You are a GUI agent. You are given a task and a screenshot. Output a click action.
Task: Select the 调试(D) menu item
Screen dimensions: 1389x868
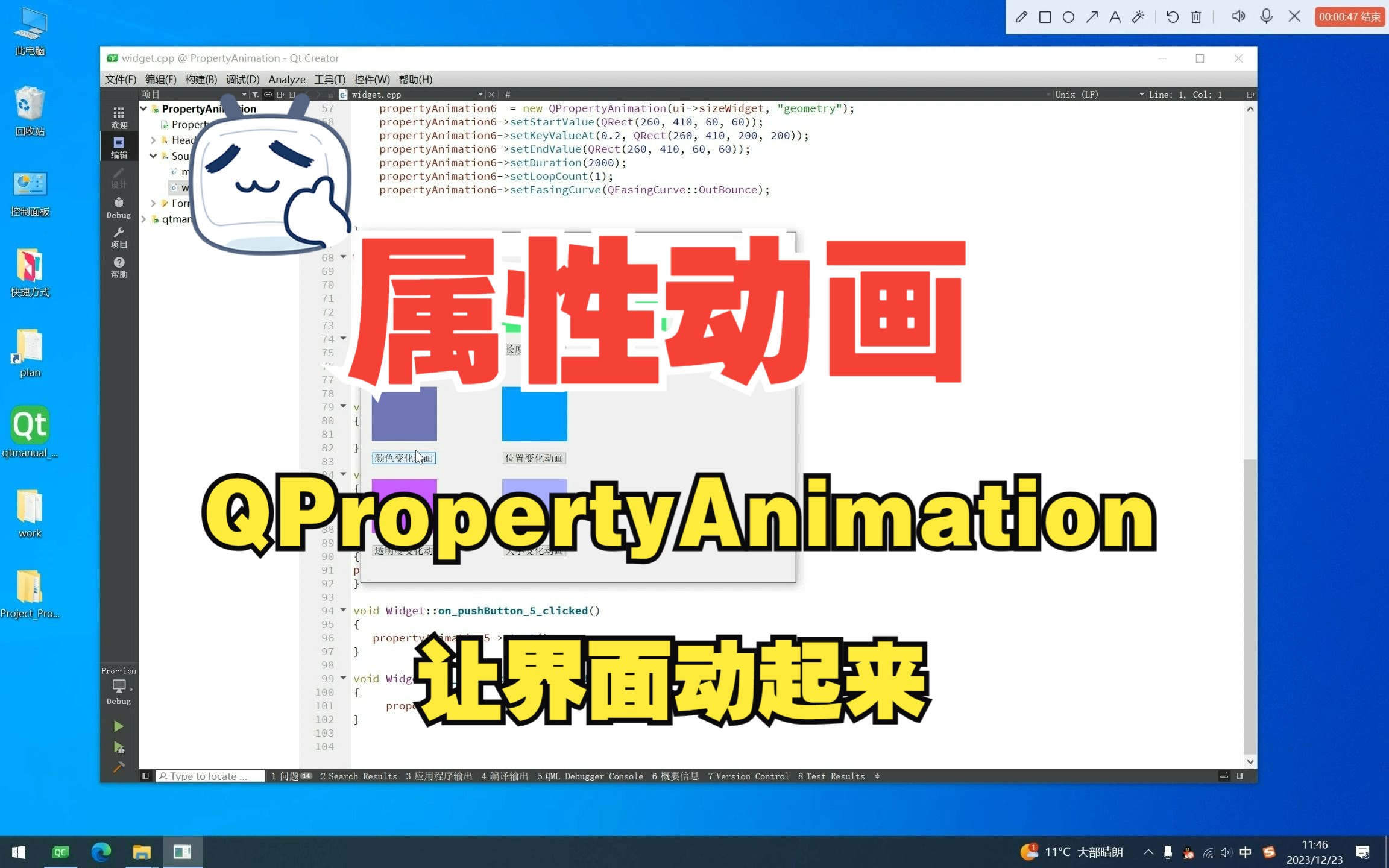coord(241,79)
